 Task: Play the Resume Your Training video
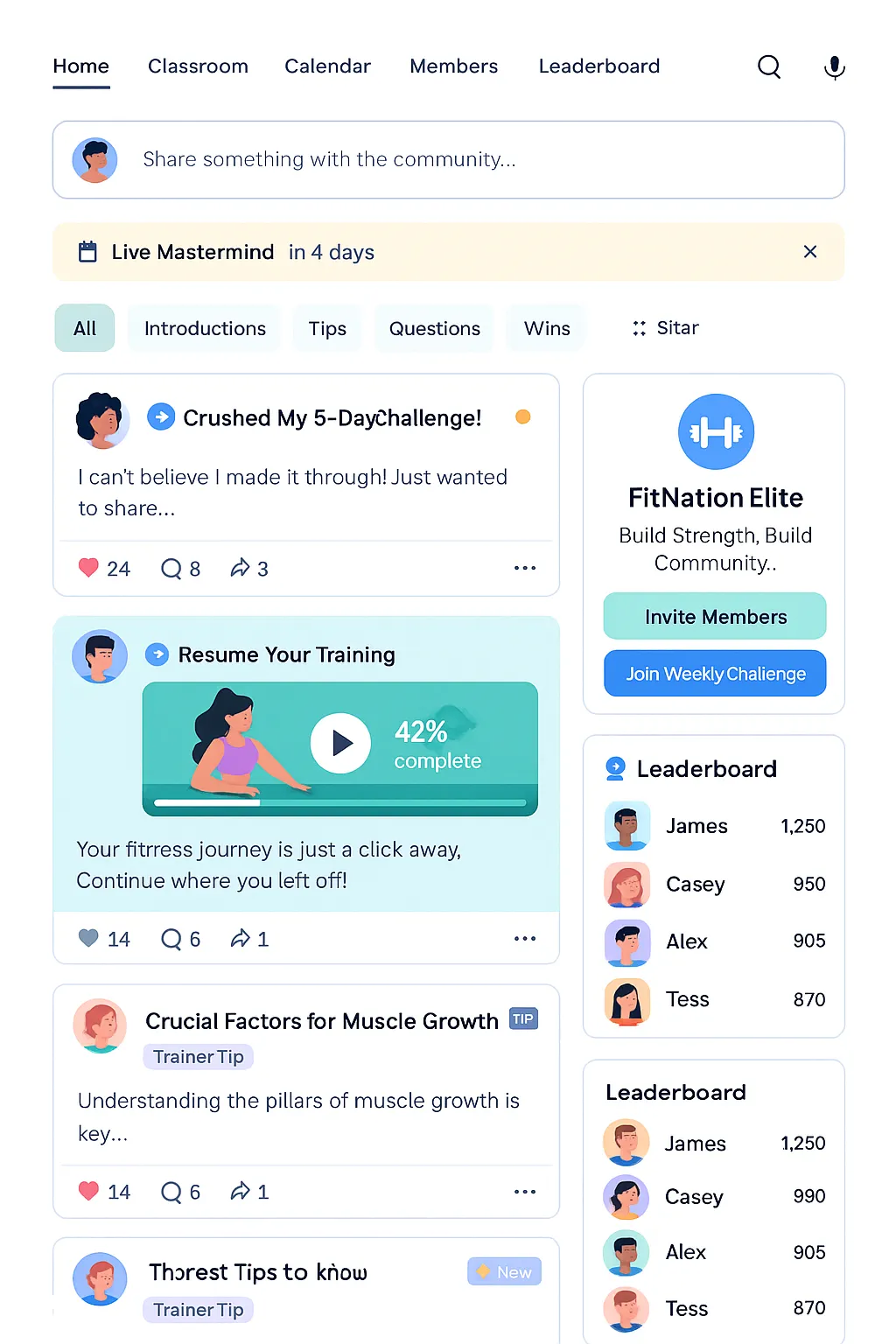click(340, 744)
